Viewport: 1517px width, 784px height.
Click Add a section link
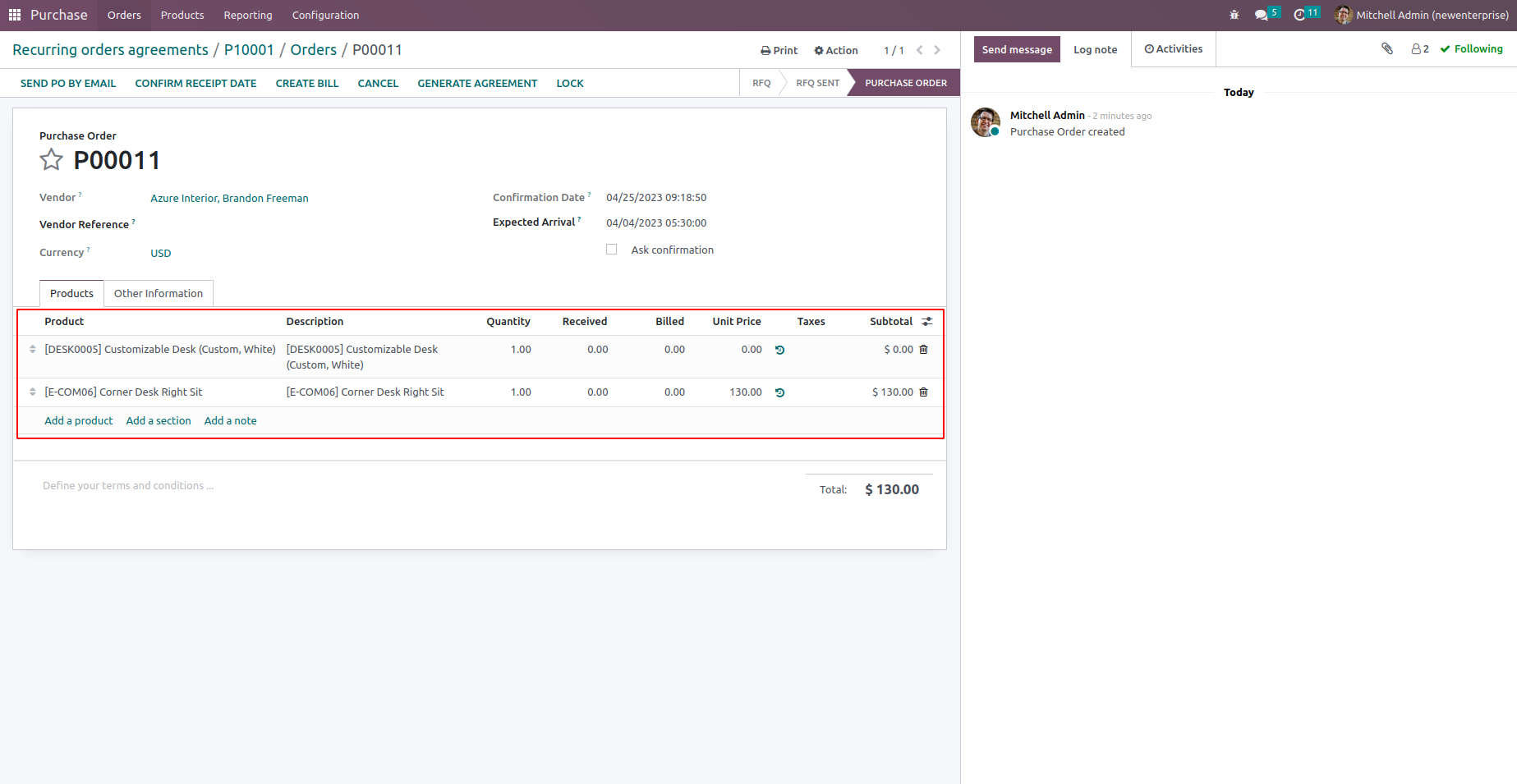coord(159,420)
